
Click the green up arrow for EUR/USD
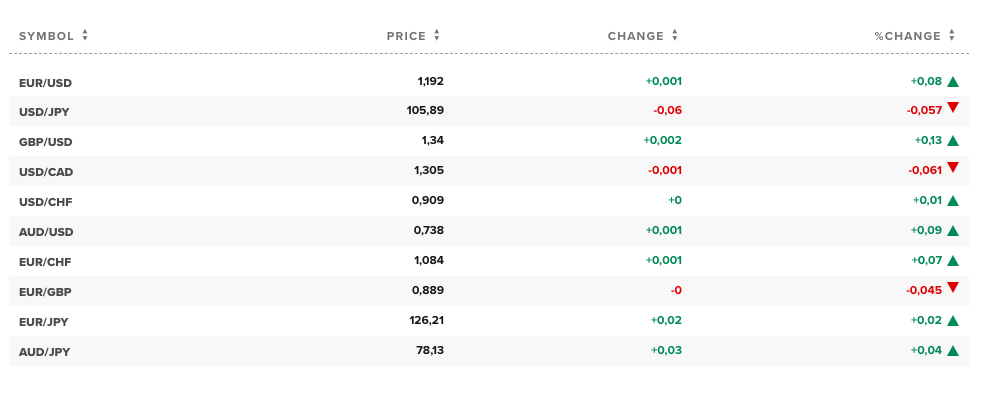(953, 81)
